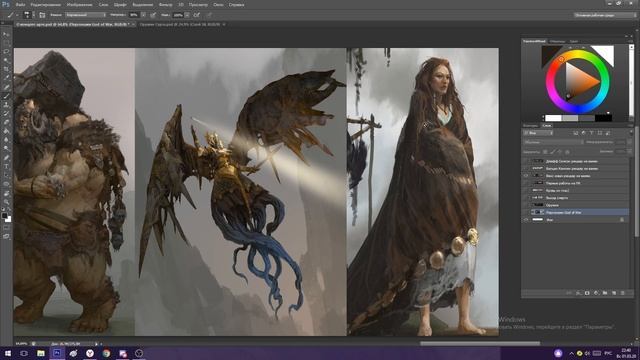Select the Brush tool in the toolbox
This screenshot has height=360, width=640.
click(x=6, y=96)
